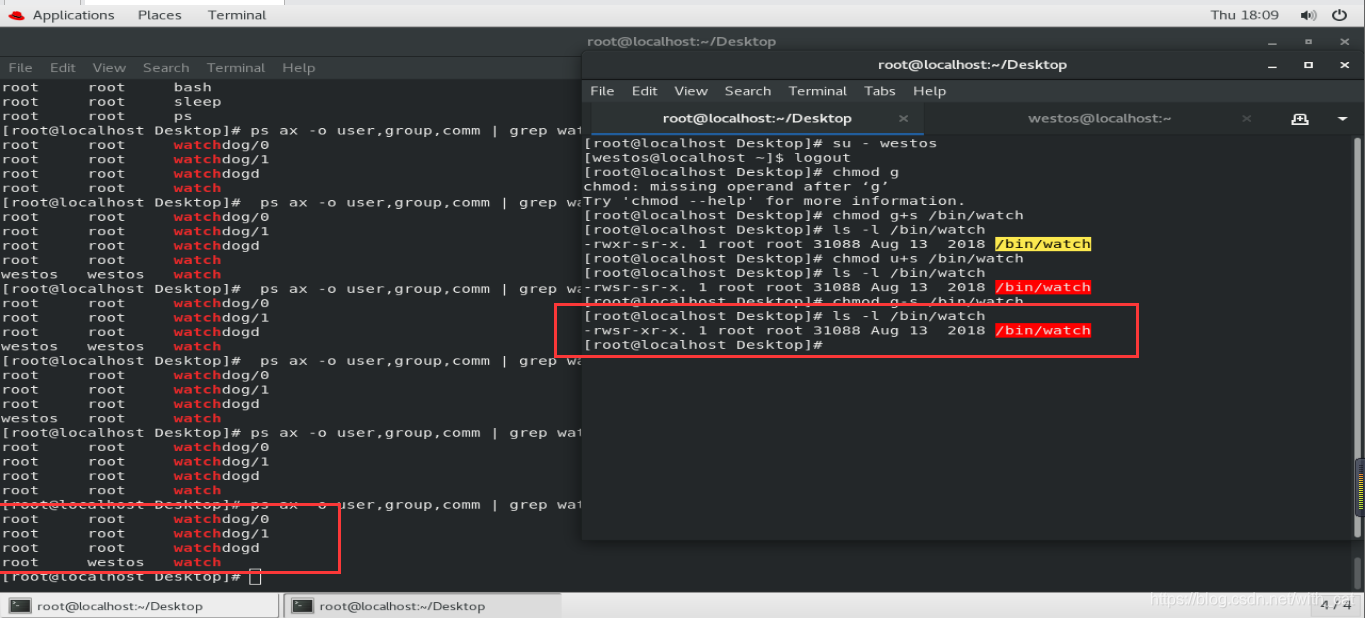
Task: Click the 'bash' process name in back terminal
Action: pos(192,87)
